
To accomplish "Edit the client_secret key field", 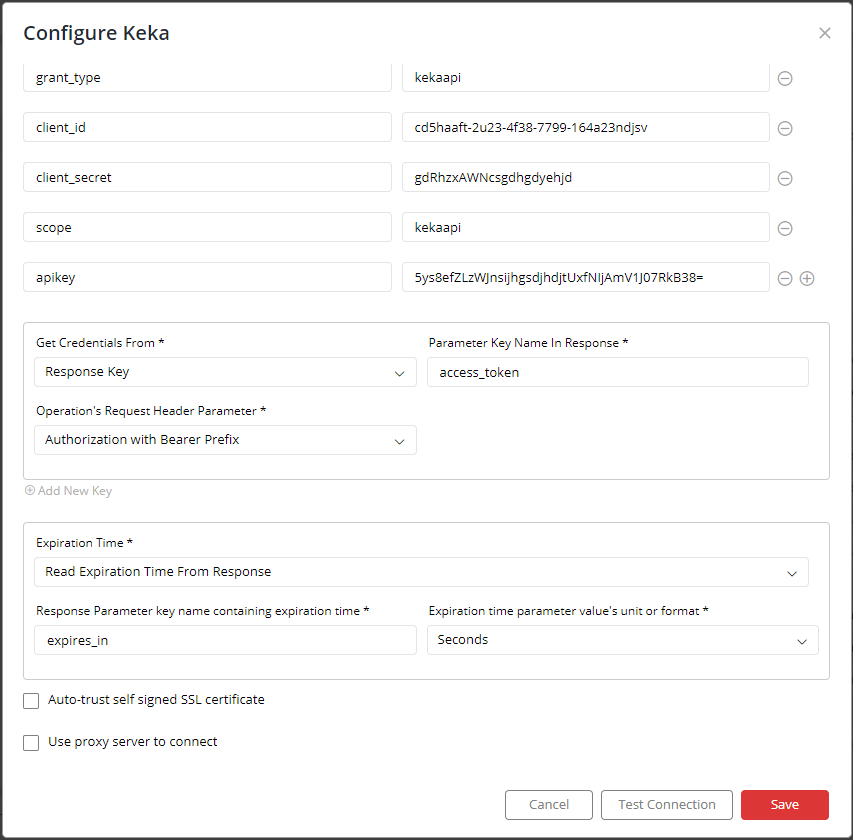I will click(x=207, y=177).
